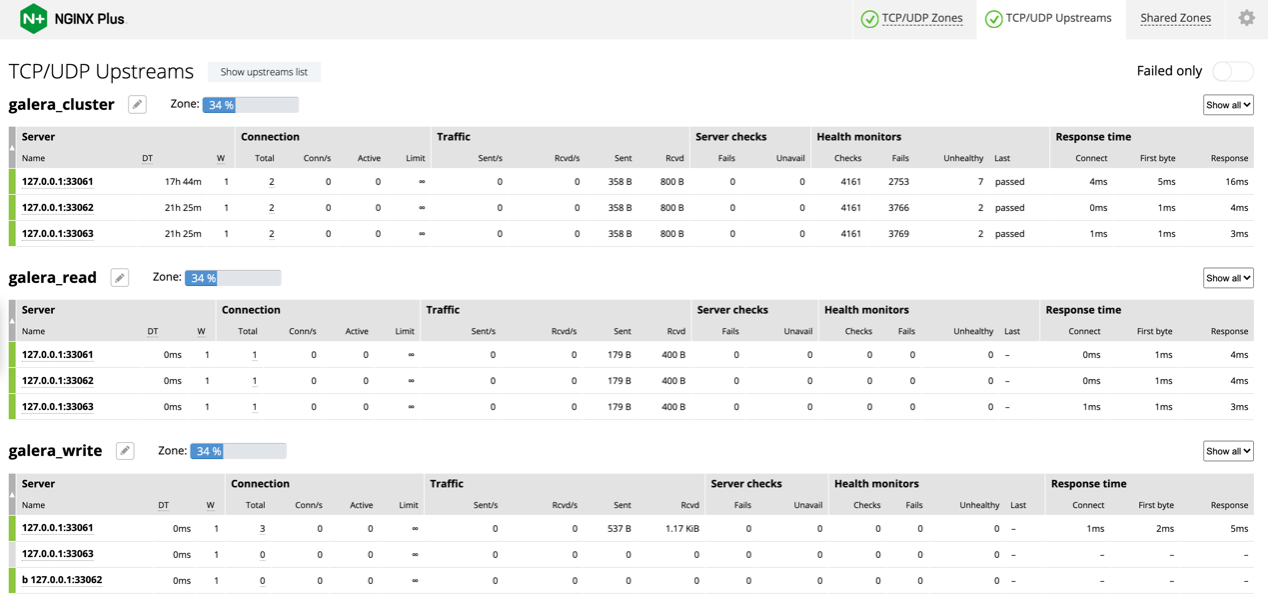This screenshot has width=1271, height=614.
Task: Click galera_write zone usage bar
Action: tap(238, 451)
